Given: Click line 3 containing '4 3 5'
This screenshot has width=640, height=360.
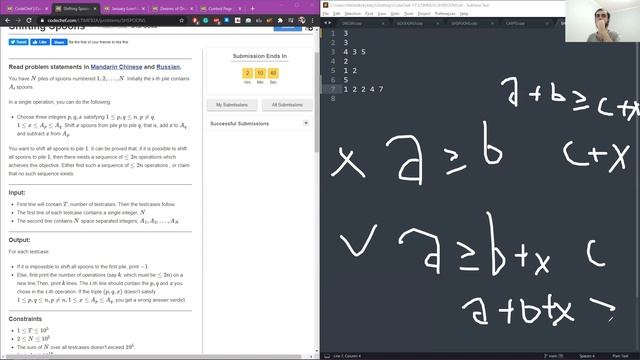Looking at the screenshot, I should pos(355,52).
